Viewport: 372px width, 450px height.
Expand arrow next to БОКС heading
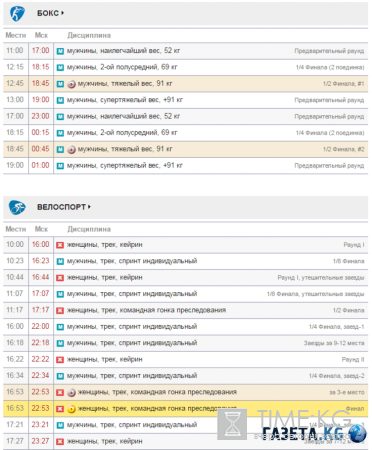click(62, 13)
